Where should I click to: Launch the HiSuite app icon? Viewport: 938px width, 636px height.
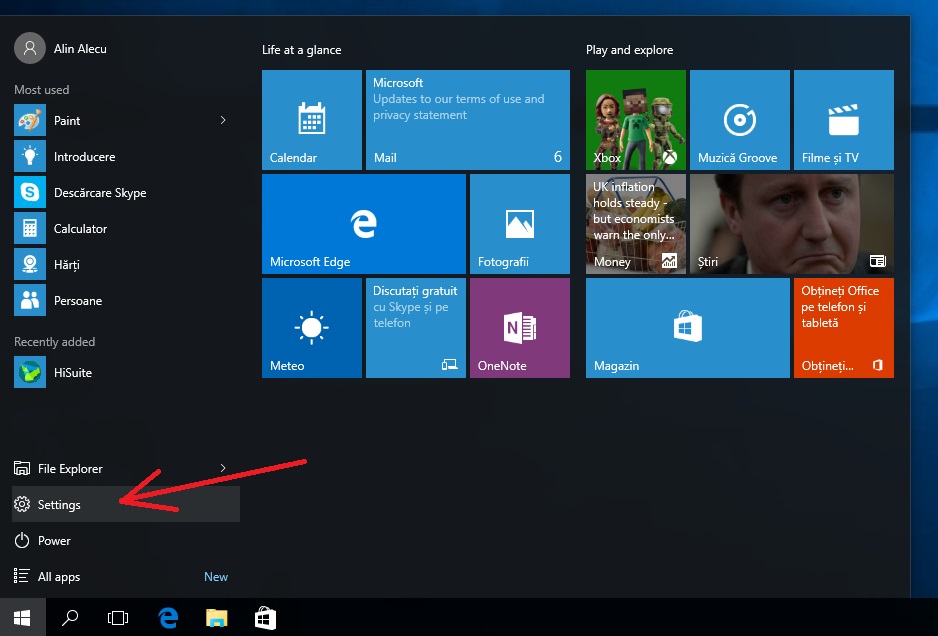coord(30,372)
